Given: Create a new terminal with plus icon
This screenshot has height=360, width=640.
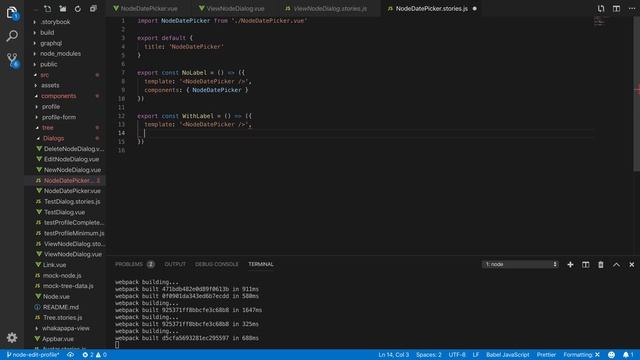Looking at the screenshot, I should click(570, 264).
